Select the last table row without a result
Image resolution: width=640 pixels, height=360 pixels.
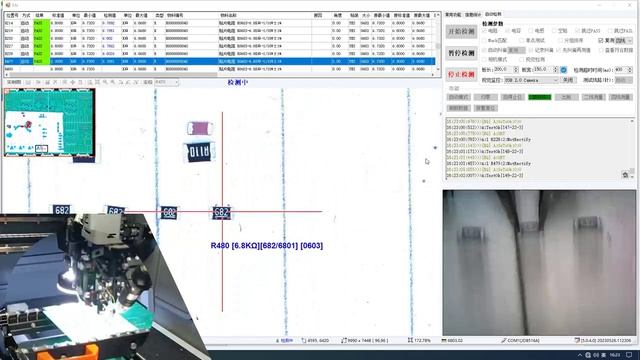point(220,69)
